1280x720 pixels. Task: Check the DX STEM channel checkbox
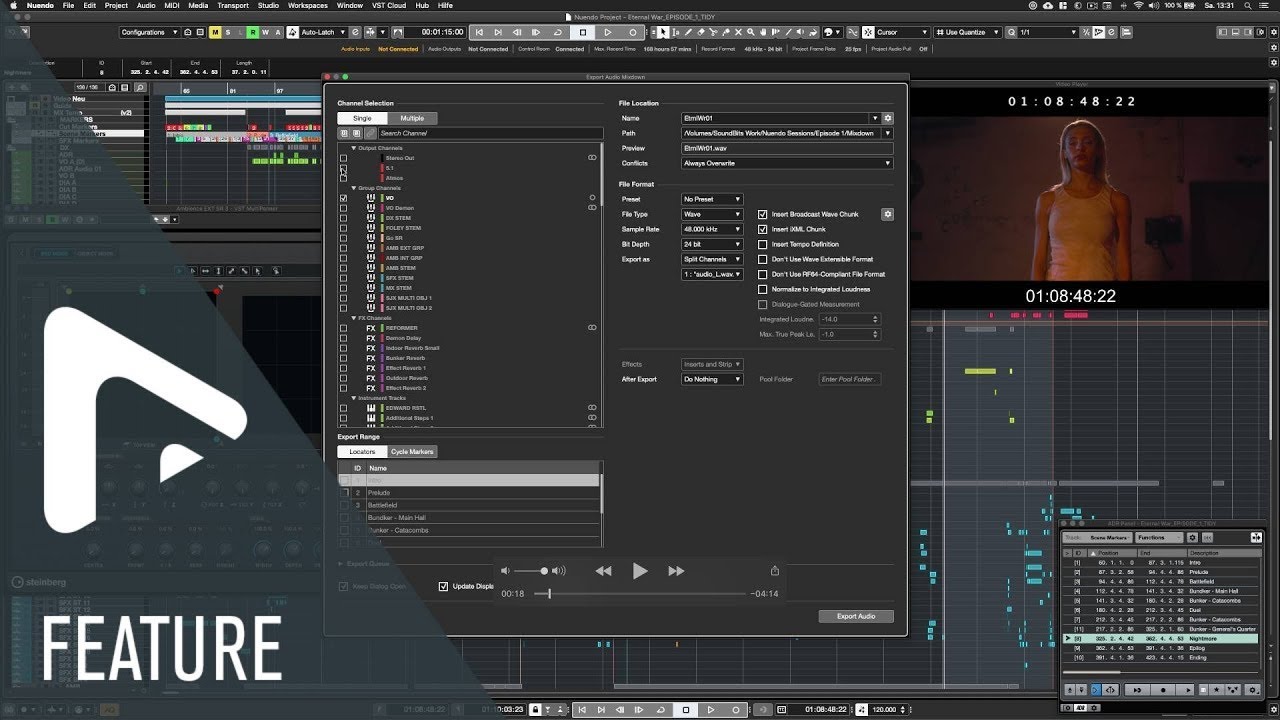344,218
